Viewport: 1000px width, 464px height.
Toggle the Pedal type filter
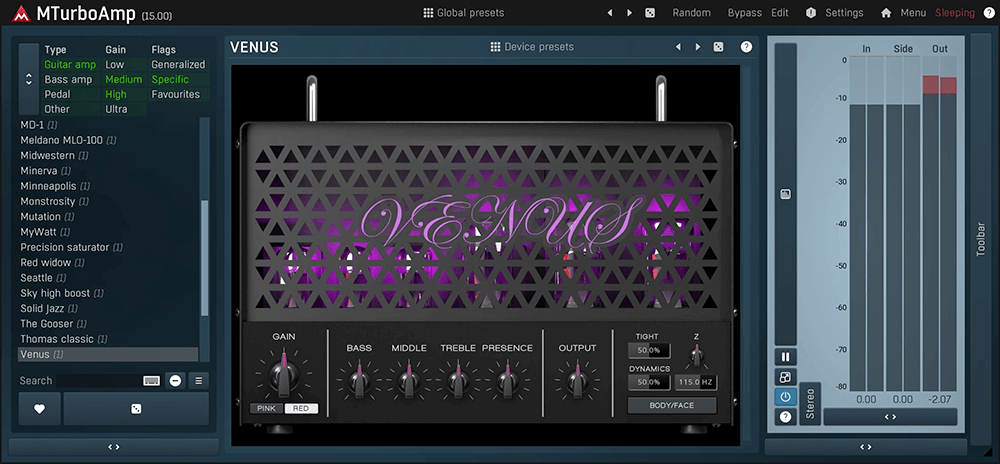(x=57, y=94)
